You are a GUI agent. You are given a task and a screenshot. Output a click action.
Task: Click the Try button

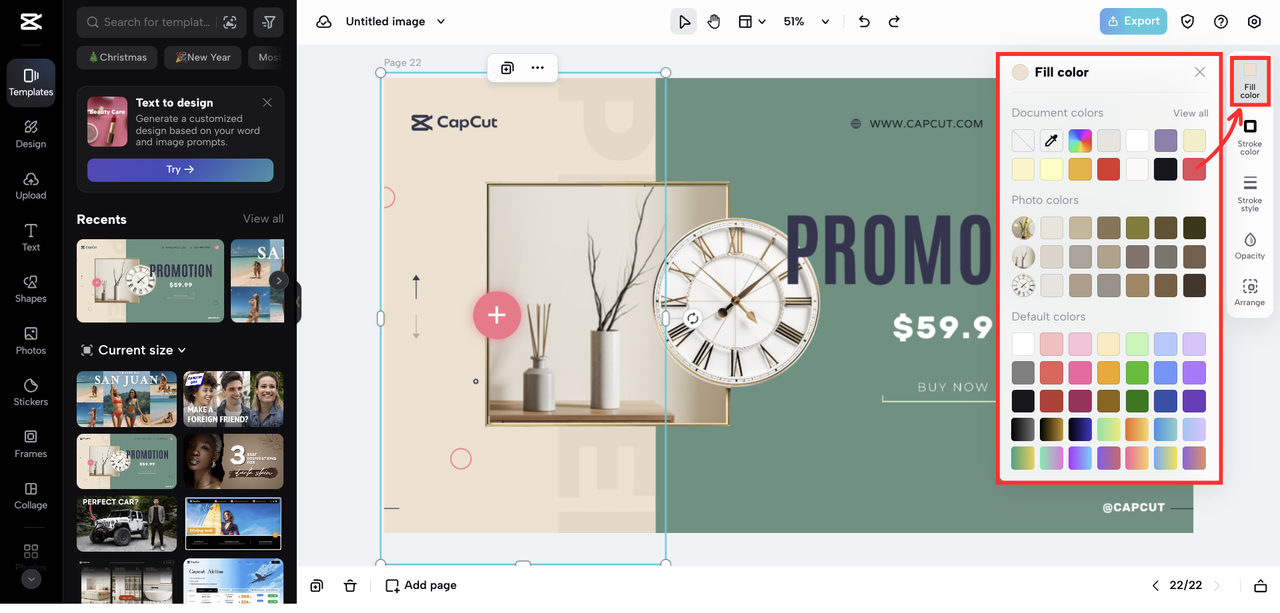coord(180,170)
